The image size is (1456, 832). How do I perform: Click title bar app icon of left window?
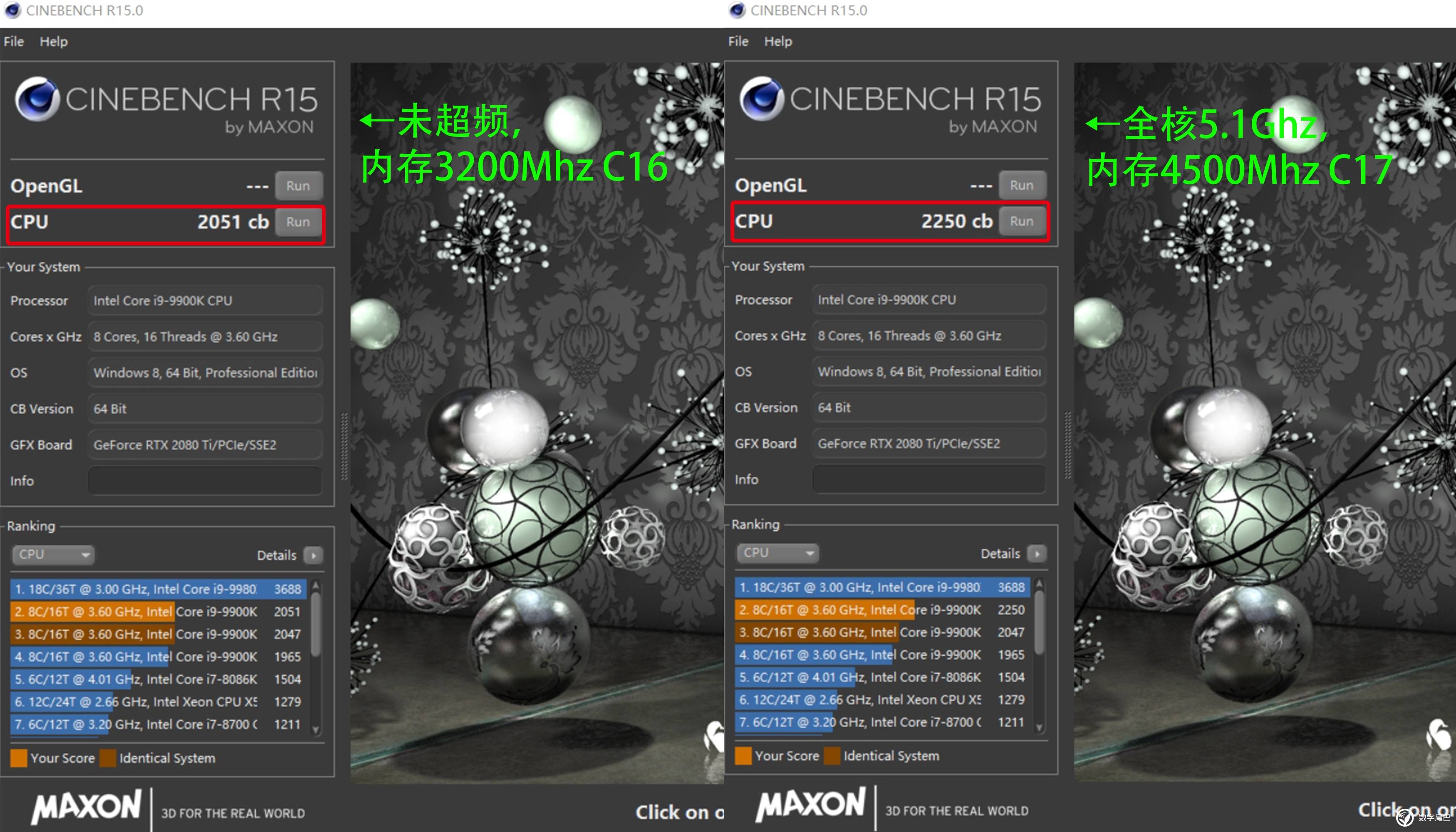(12, 10)
